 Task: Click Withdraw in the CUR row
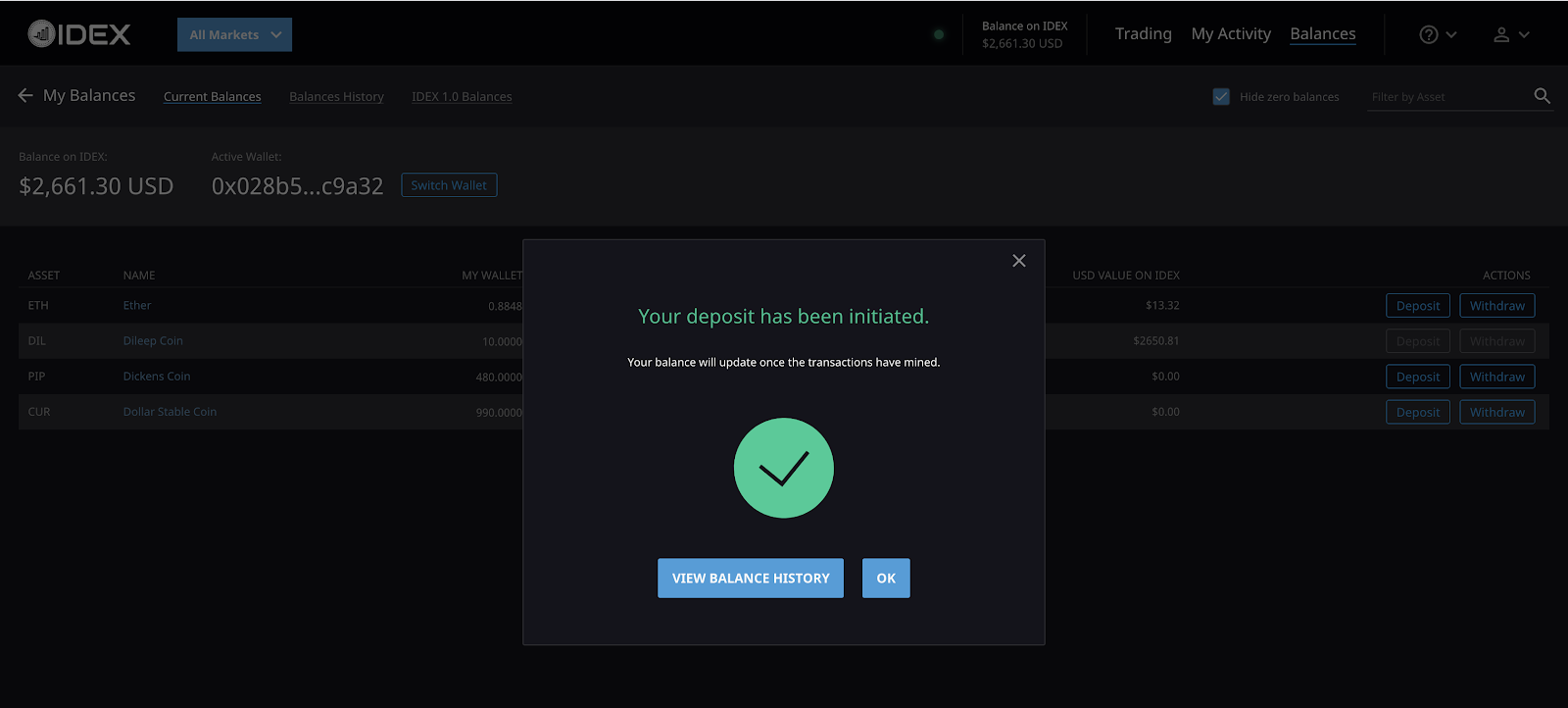(x=1497, y=413)
